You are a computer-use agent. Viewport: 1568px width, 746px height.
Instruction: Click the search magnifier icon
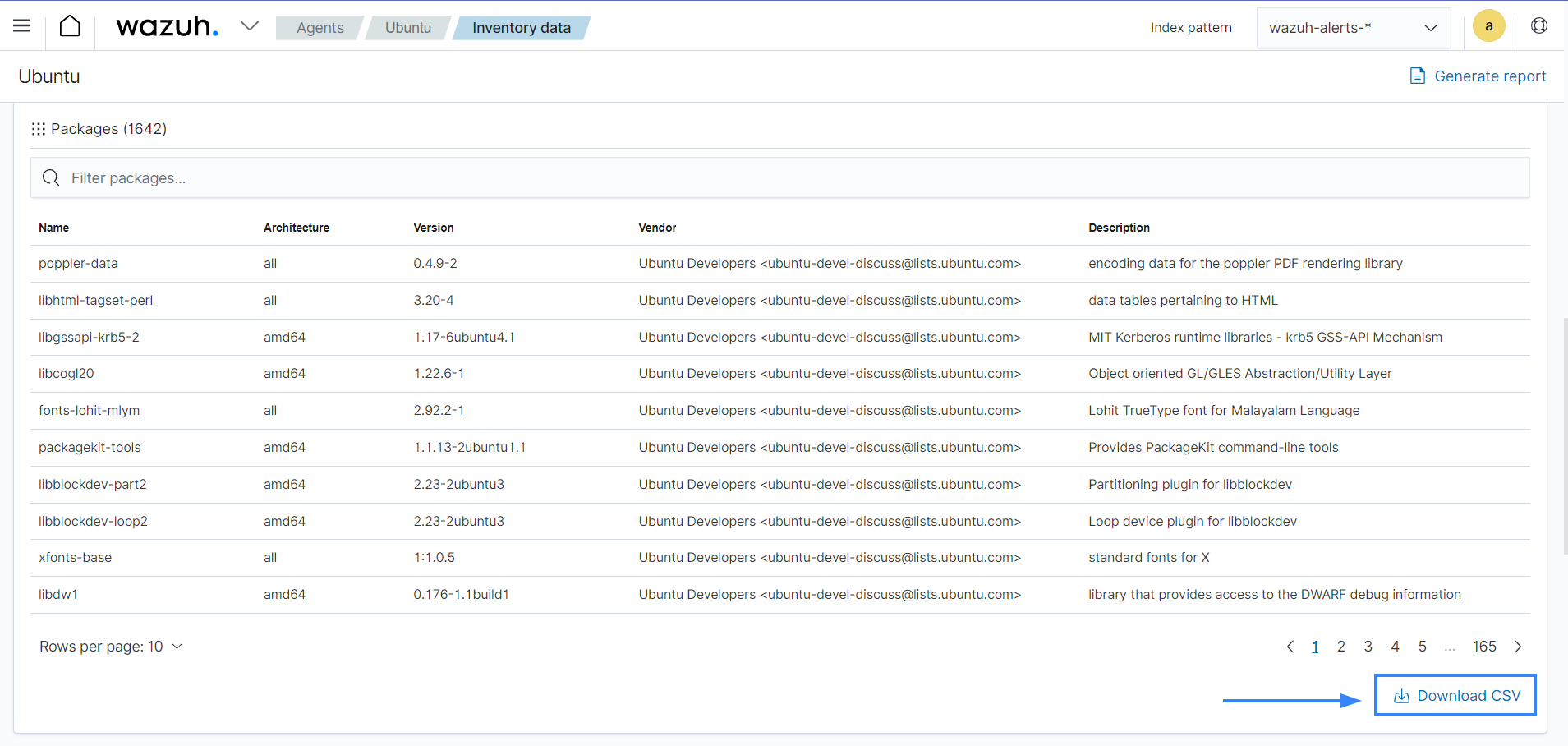pos(51,178)
